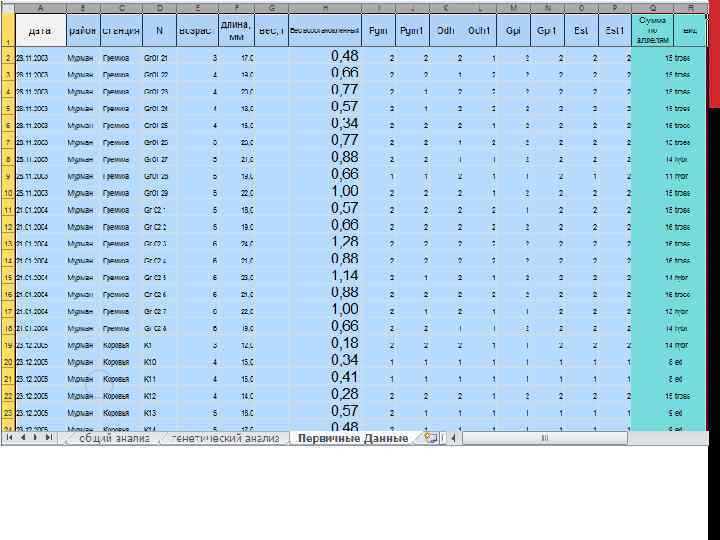Viewport: 720px width, 540px height.
Task: Select column H header
Action: pos(325,8)
